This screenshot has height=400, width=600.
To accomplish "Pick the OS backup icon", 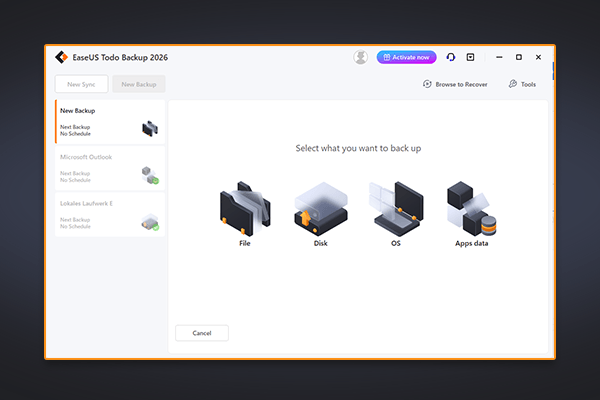I will [x=396, y=209].
